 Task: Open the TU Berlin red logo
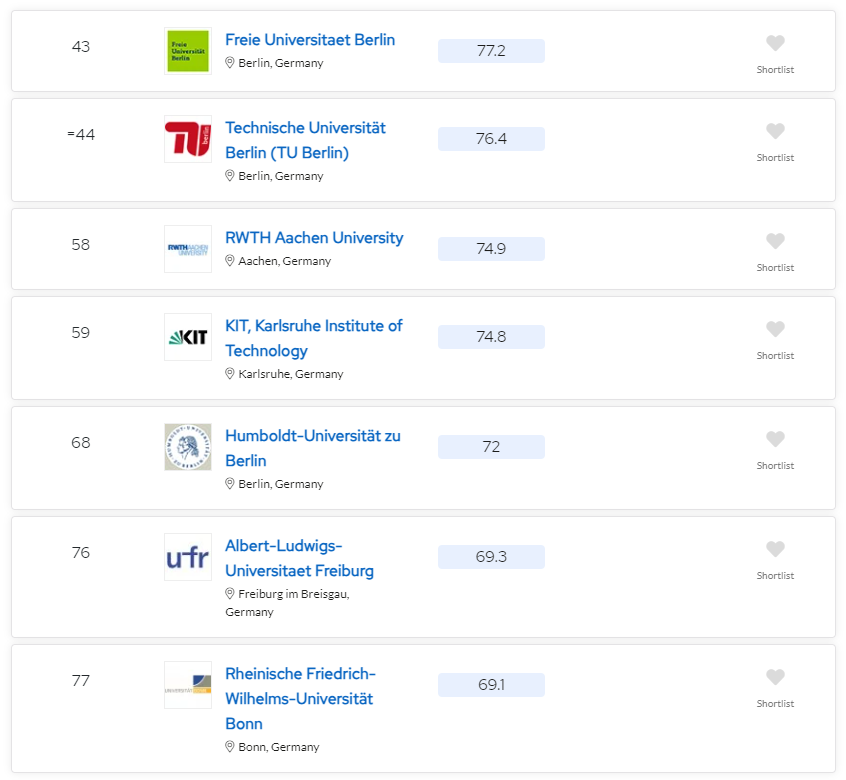(188, 139)
